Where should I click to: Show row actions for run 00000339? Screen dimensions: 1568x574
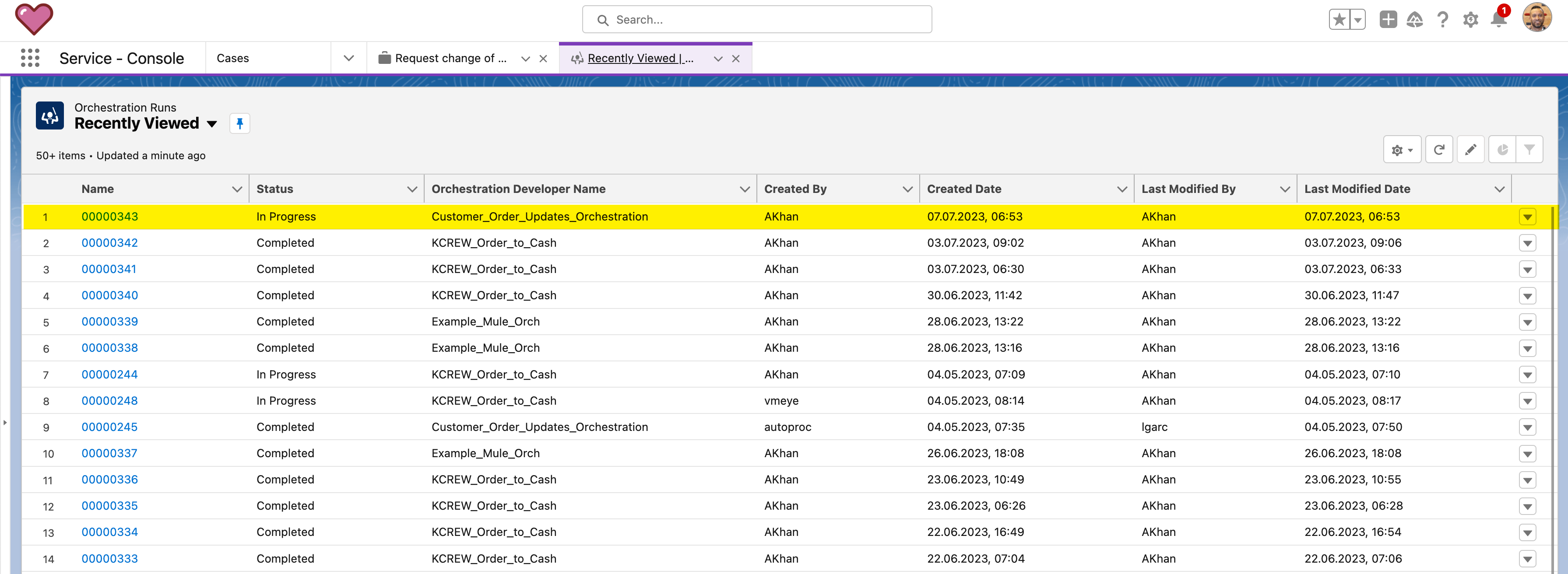pyautogui.click(x=1527, y=322)
